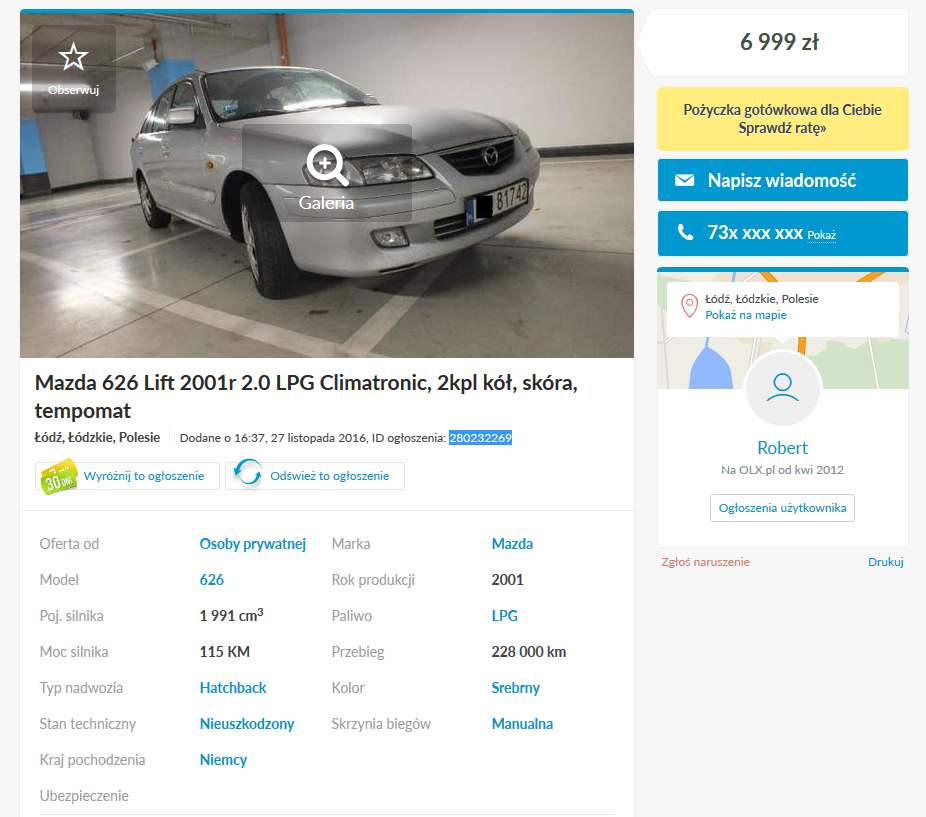The image size is (926, 817).
Task: Click the Obserwuj star icon
Action: 73,57
